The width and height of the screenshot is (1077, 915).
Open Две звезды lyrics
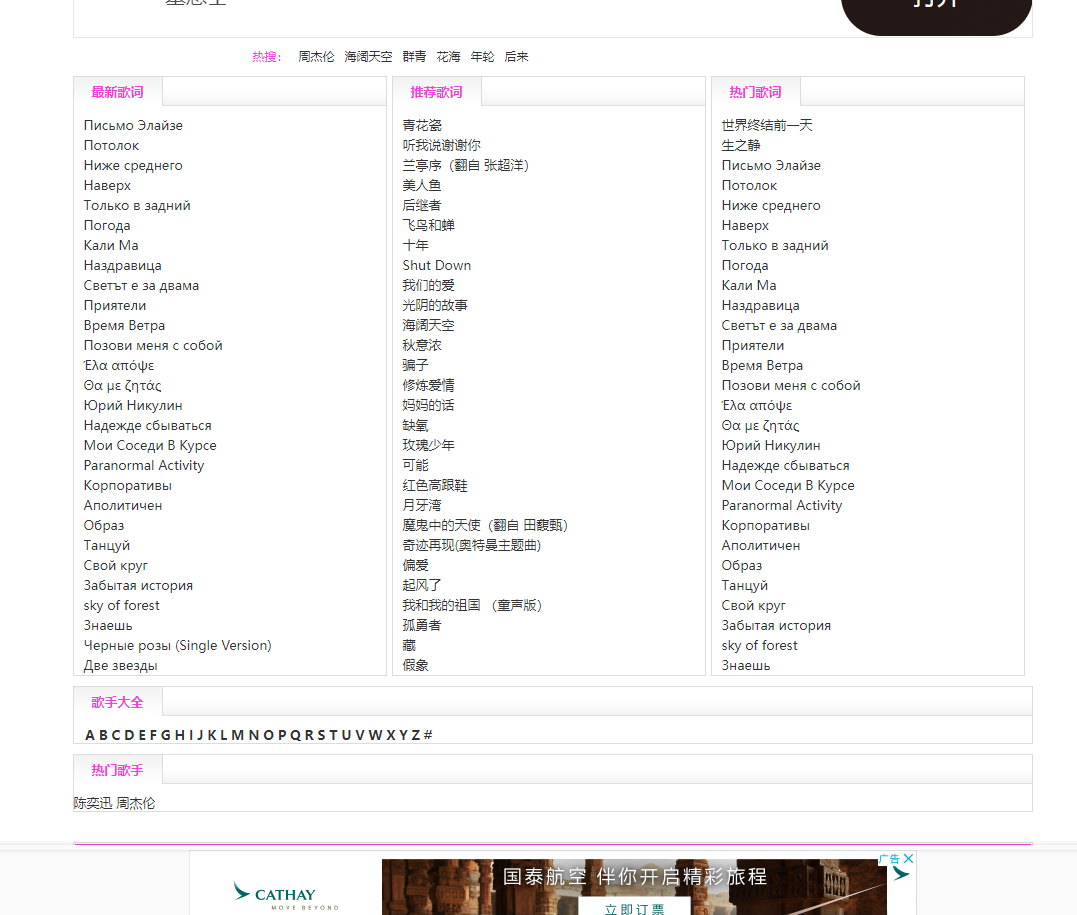[121, 665]
